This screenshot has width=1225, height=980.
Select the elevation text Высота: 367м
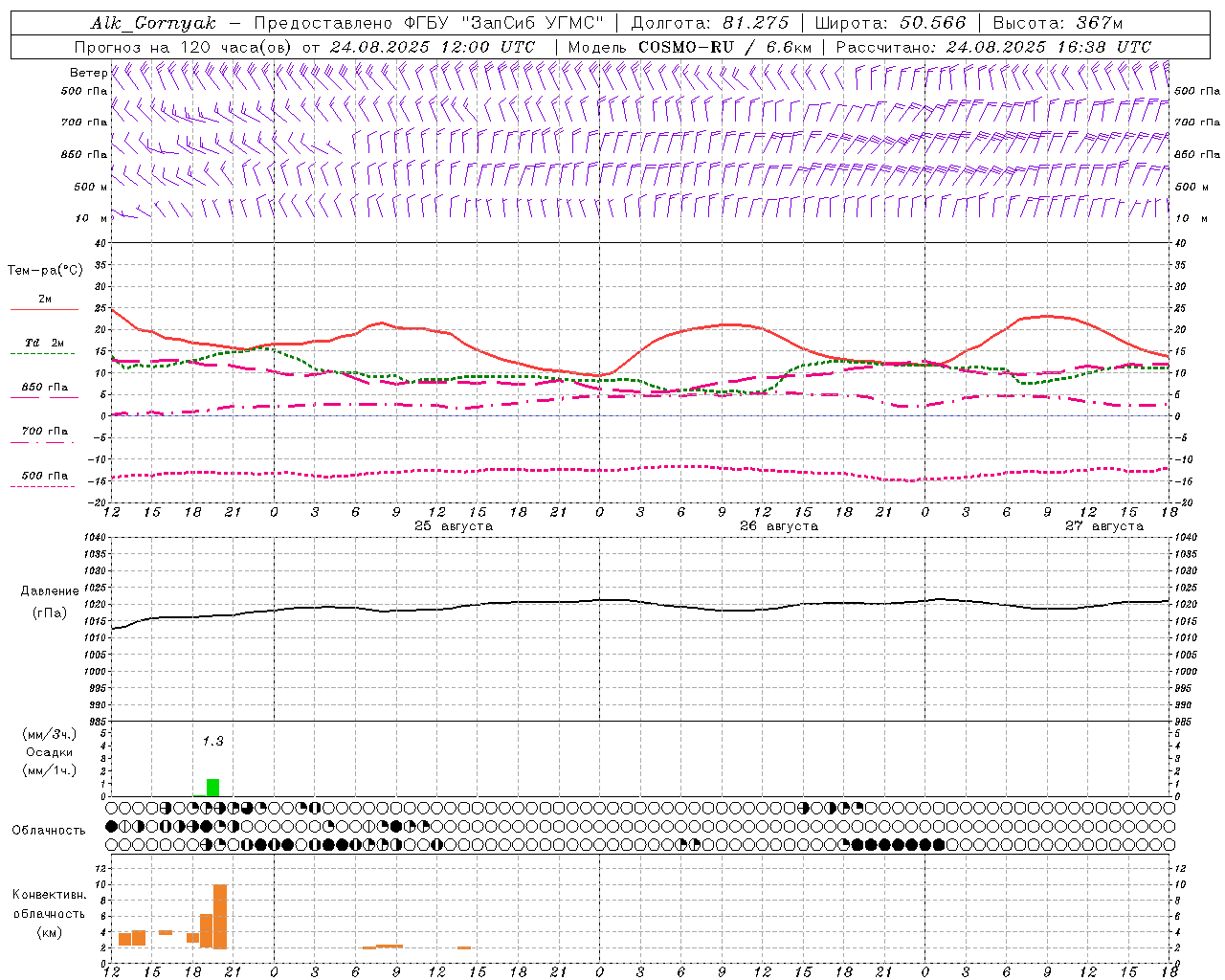1058,23
